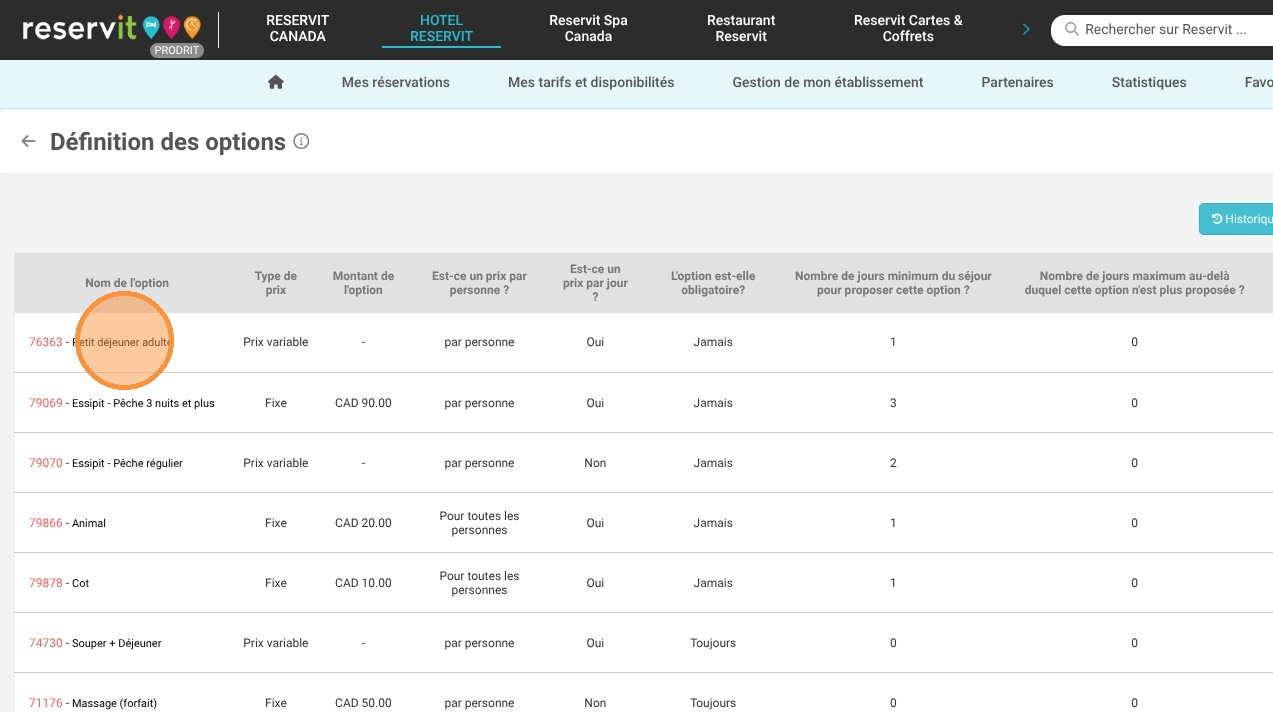Click the Est-ce un prix par personne header
This screenshot has height=712, width=1273.
(479, 283)
